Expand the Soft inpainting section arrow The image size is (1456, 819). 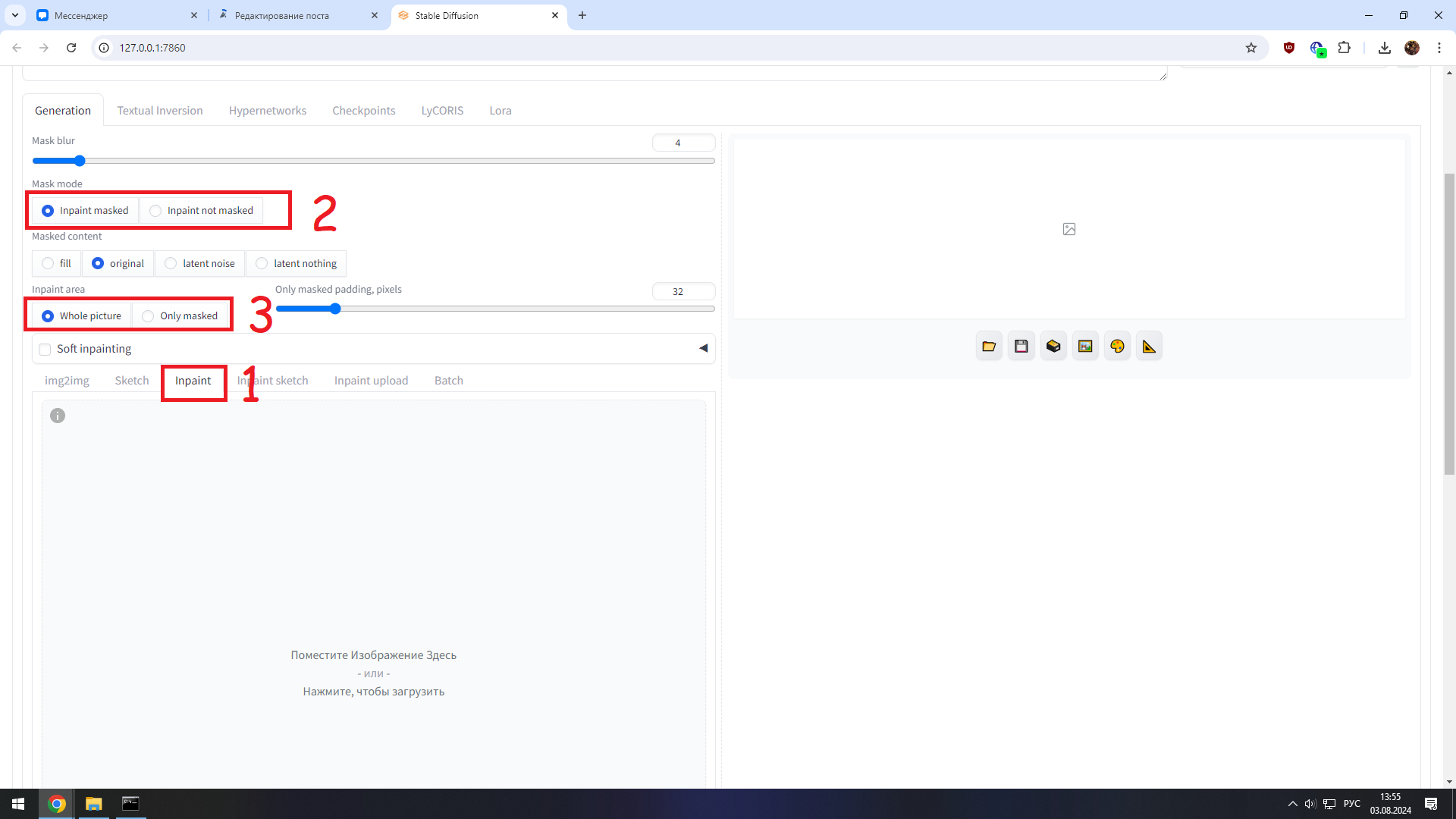point(703,348)
